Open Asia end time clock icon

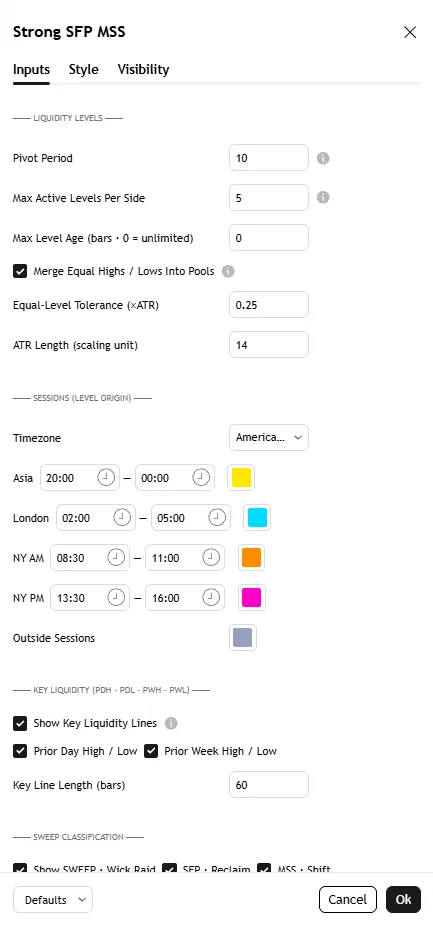tap(201, 478)
